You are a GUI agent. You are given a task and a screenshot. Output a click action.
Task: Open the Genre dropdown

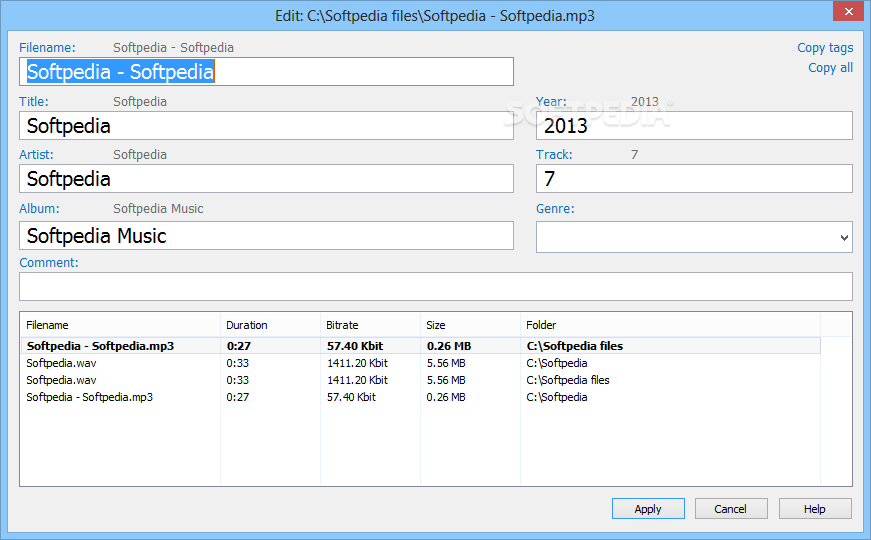coord(694,237)
